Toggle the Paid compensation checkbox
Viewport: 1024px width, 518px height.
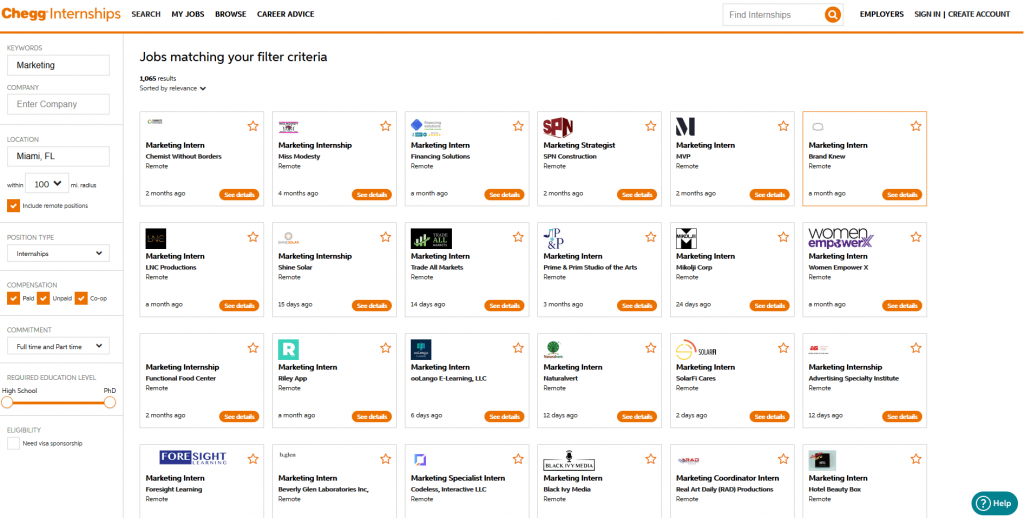click(13, 298)
